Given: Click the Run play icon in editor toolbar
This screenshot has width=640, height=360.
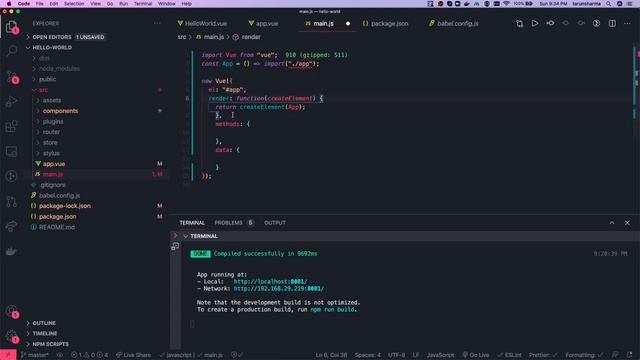Looking at the screenshot, I should pos(535,24).
